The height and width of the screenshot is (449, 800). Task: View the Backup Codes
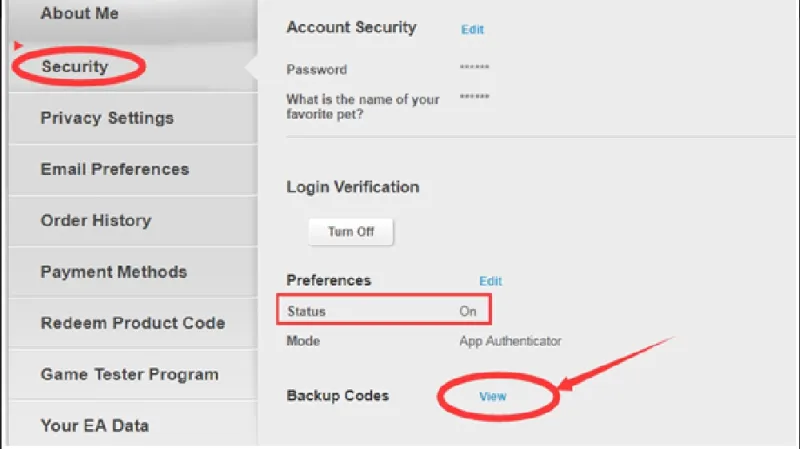point(493,396)
